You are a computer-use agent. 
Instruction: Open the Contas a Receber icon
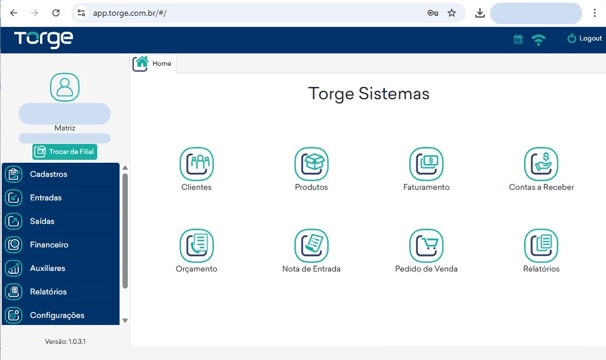541,164
